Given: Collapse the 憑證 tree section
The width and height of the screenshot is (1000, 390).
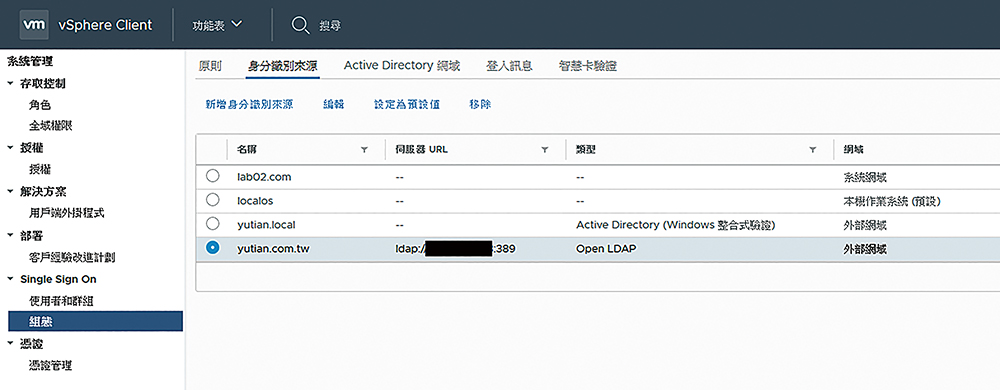Looking at the screenshot, I should (10, 344).
